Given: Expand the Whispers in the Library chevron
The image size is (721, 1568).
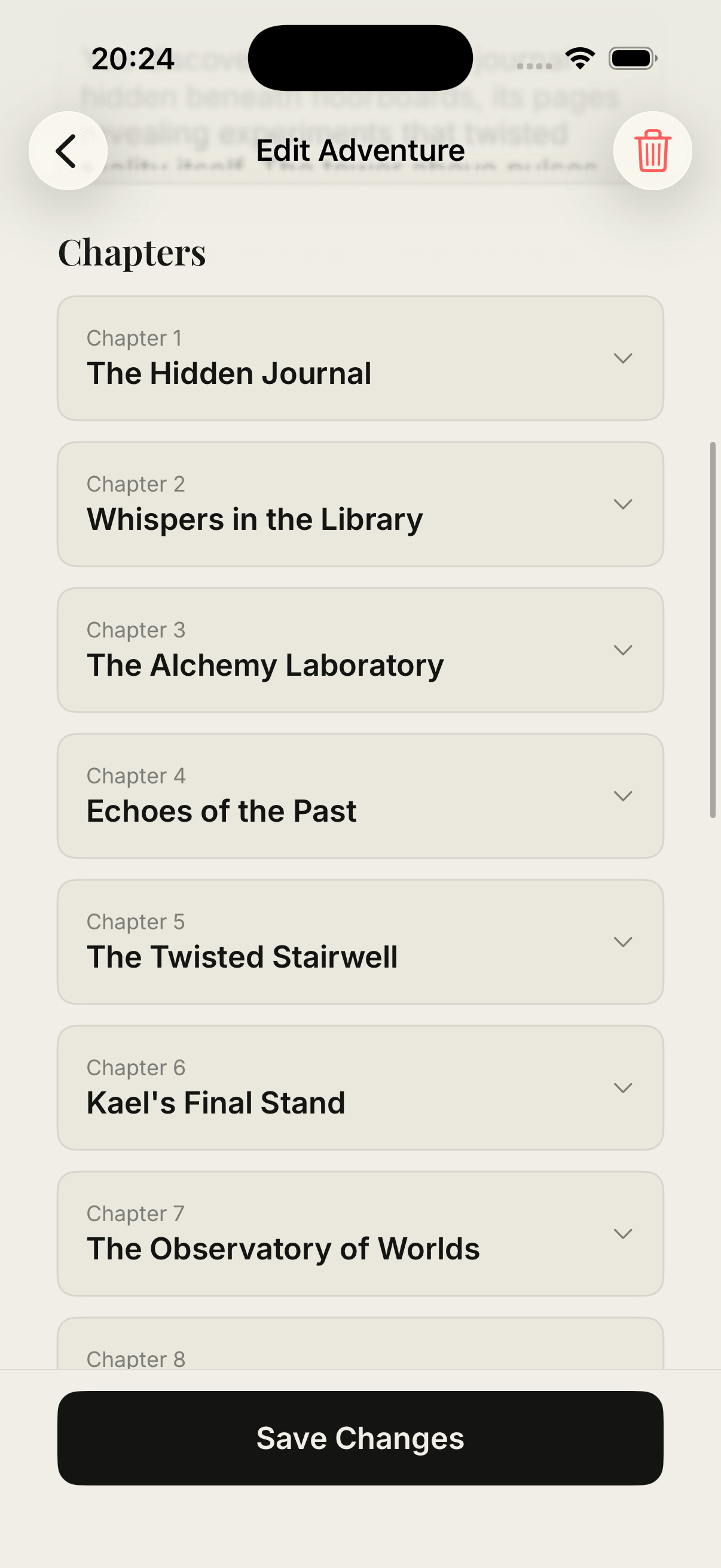Looking at the screenshot, I should [x=622, y=504].
